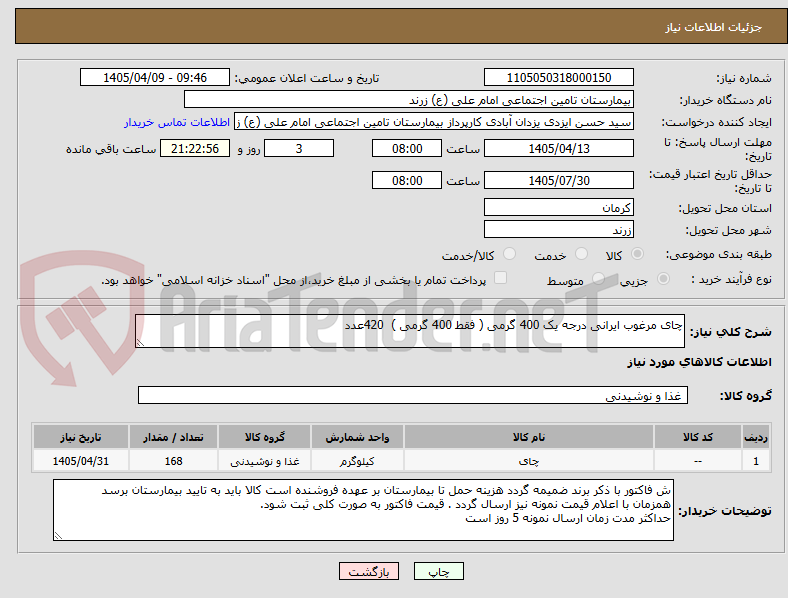The image size is (788, 598).
Task: Click the نام کالا column header
Action: [529, 437]
